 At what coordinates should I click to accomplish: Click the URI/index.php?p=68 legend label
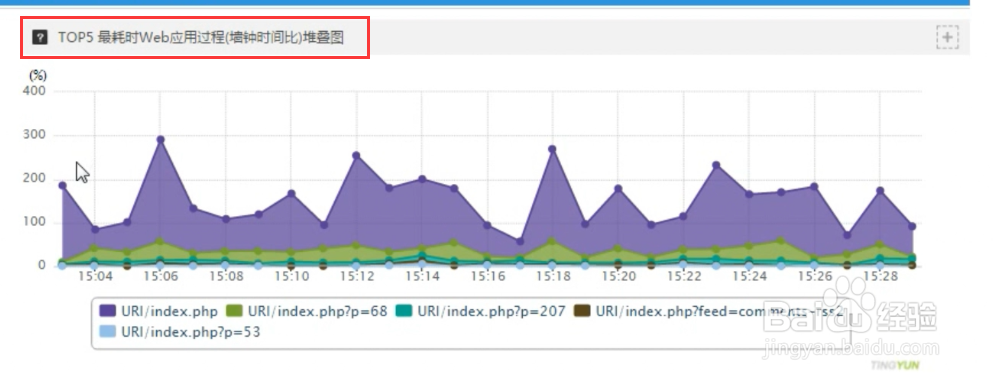pos(318,311)
